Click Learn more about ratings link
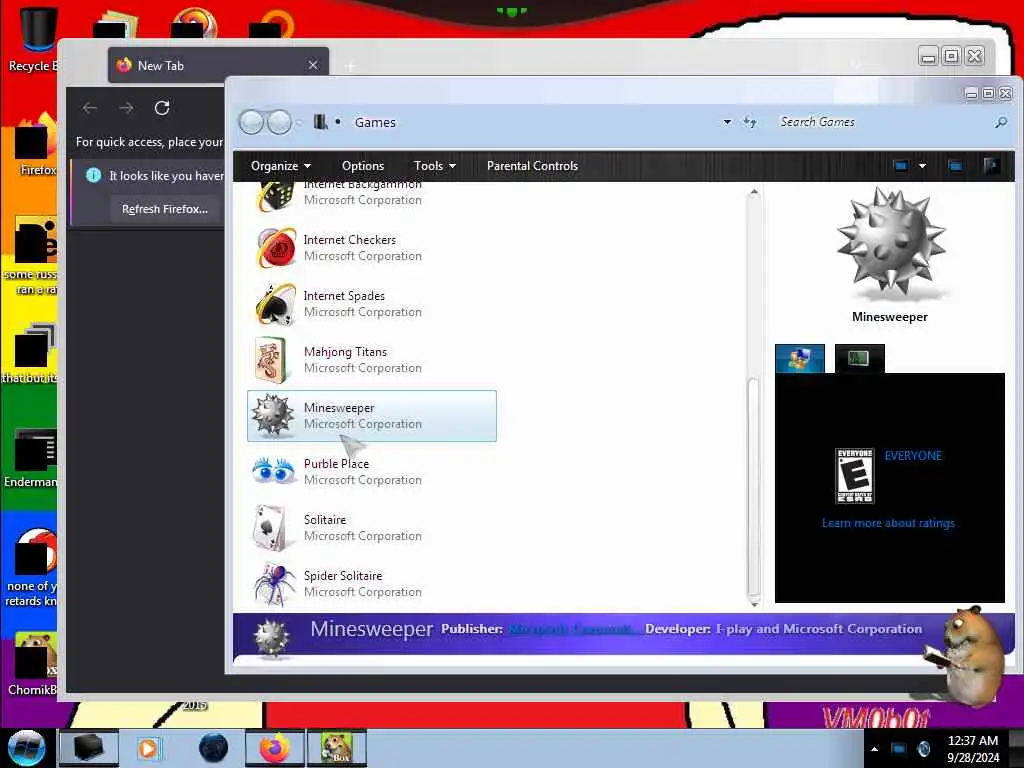 (888, 522)
